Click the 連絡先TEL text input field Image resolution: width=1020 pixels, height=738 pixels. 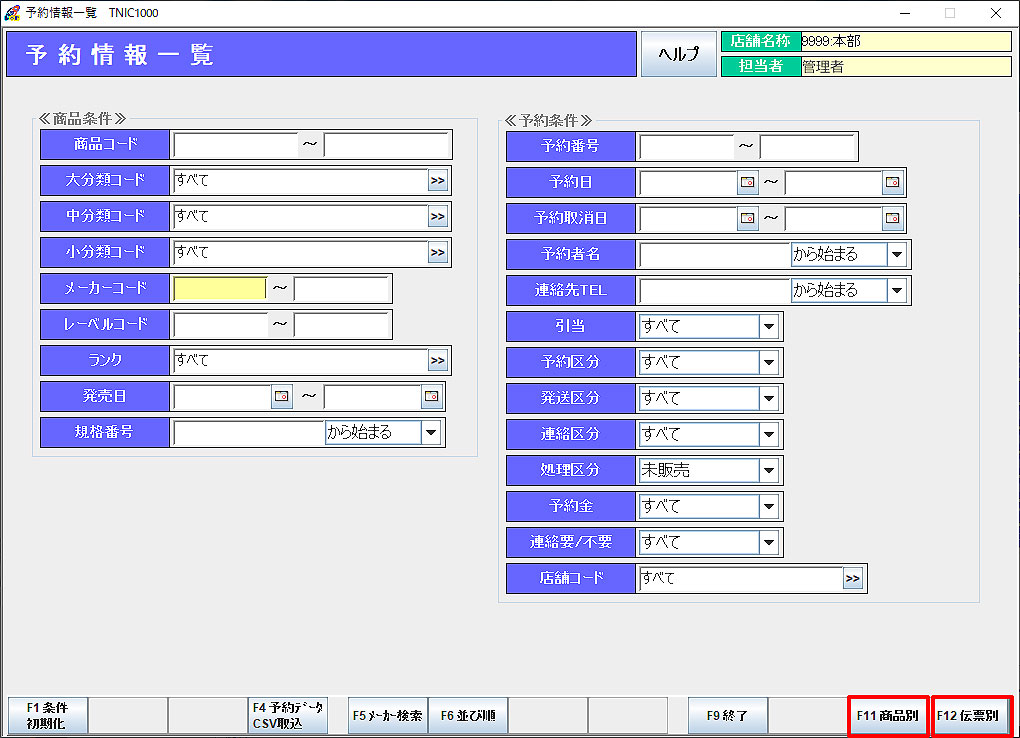[x=714, y=290]
